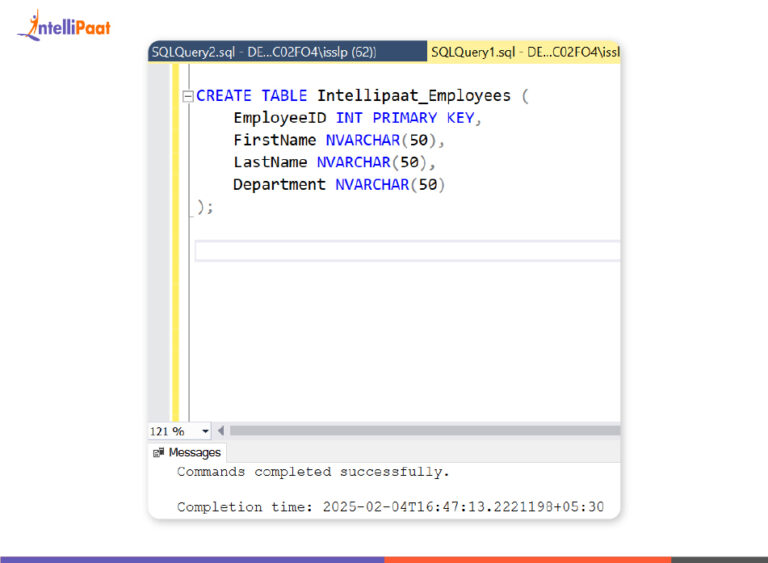Click the Completion time message line

pos(390,507)
